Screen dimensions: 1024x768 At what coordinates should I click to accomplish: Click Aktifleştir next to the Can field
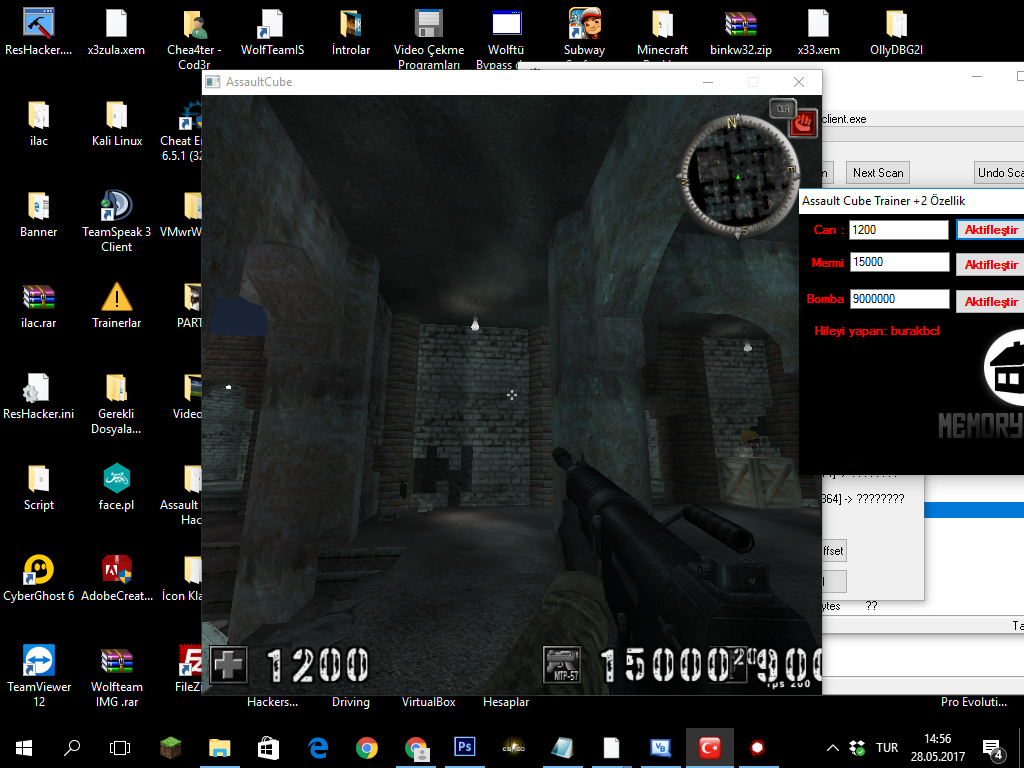[990, 230]
